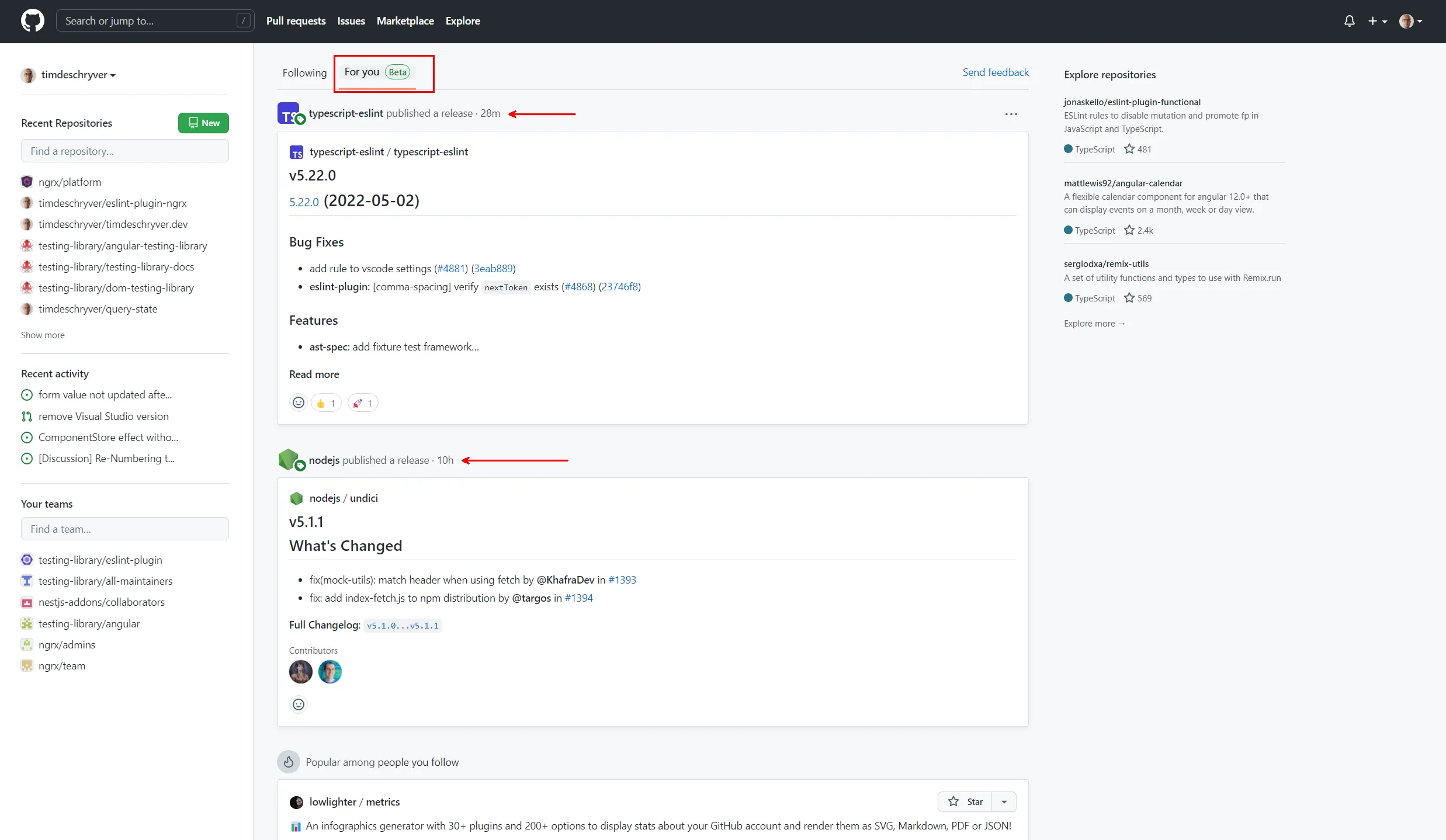Switch to the Following tab

(304, 72)
